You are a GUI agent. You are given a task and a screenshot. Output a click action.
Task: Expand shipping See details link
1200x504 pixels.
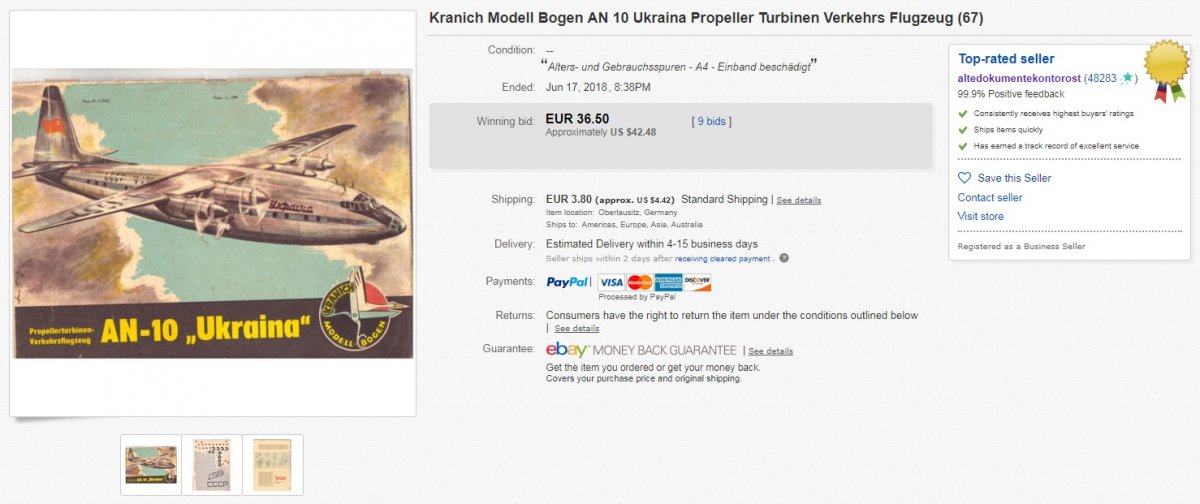(799, 200)
